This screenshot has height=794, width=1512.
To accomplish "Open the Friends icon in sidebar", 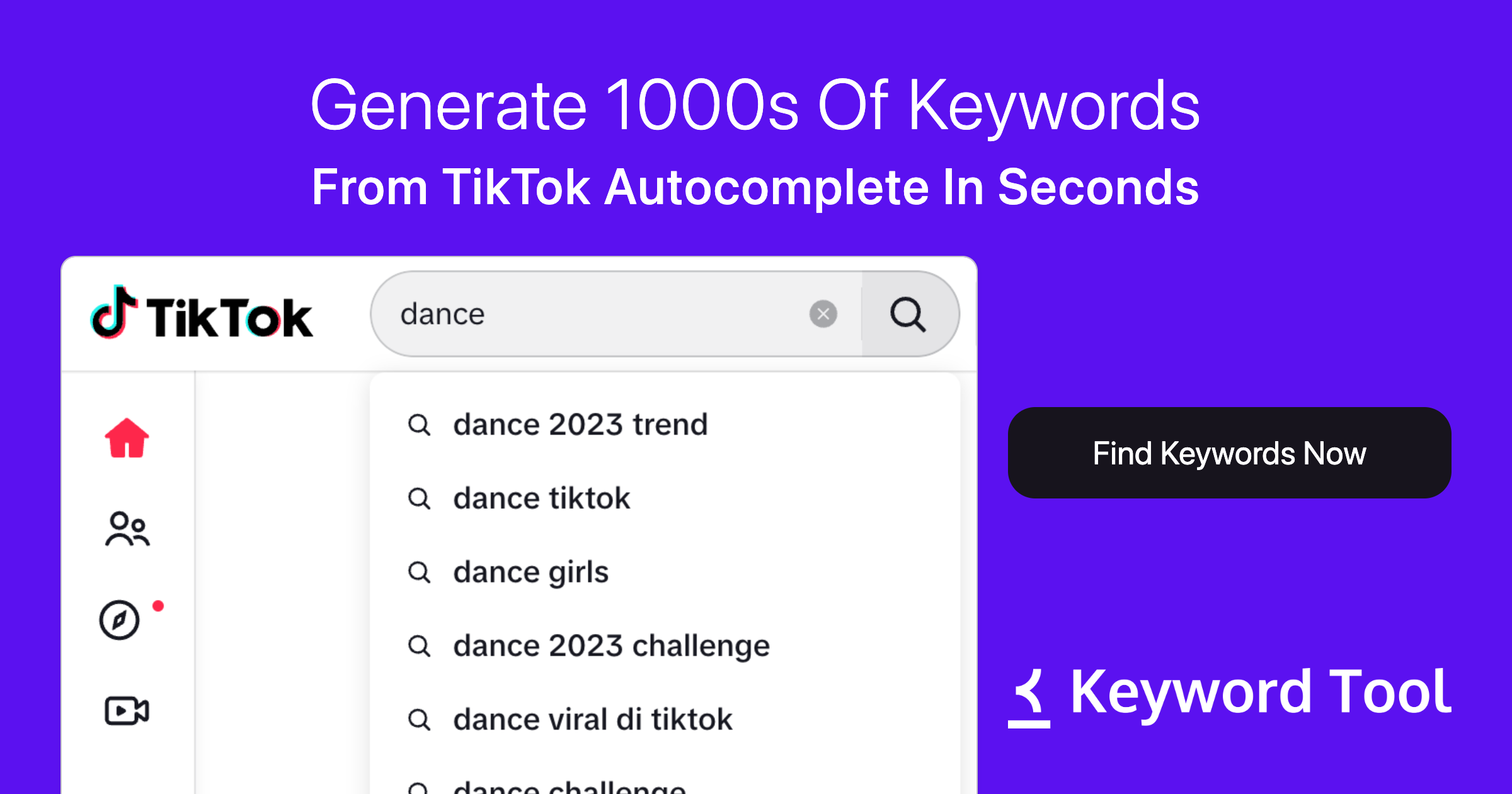I will [127, 529].
